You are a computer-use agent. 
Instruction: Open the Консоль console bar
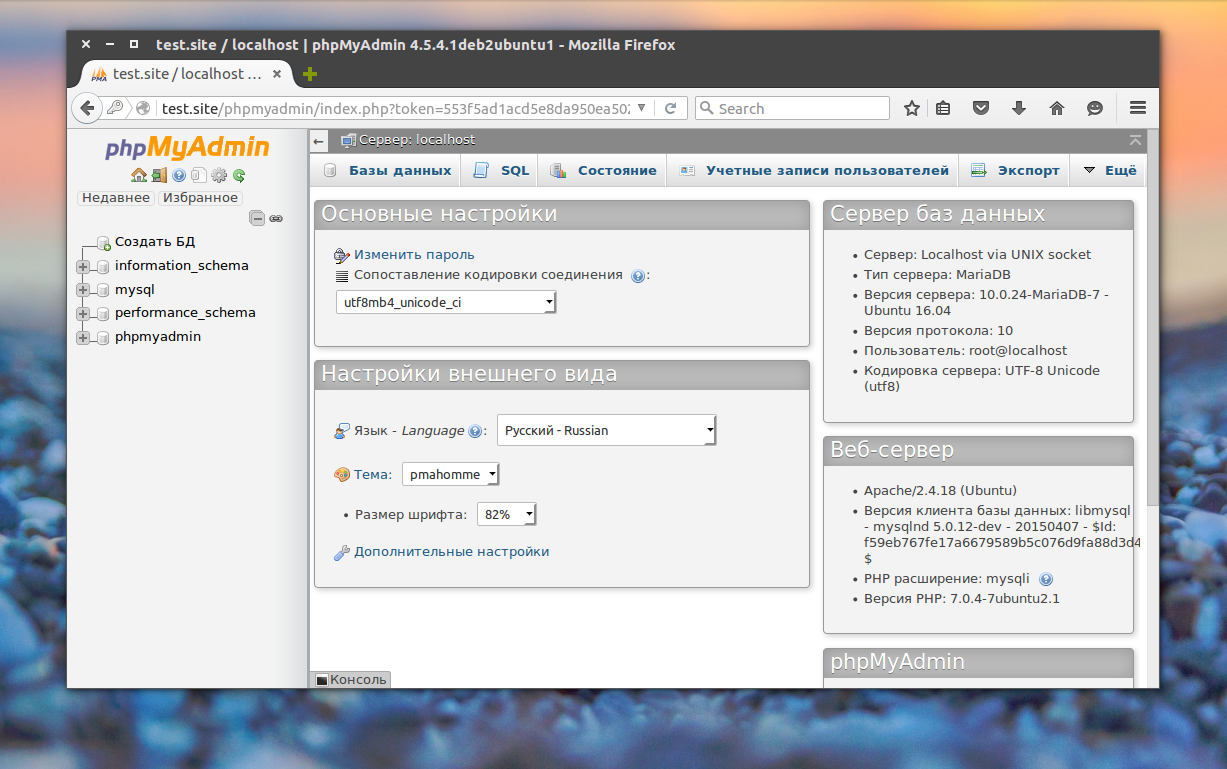(x=350, y=680)
